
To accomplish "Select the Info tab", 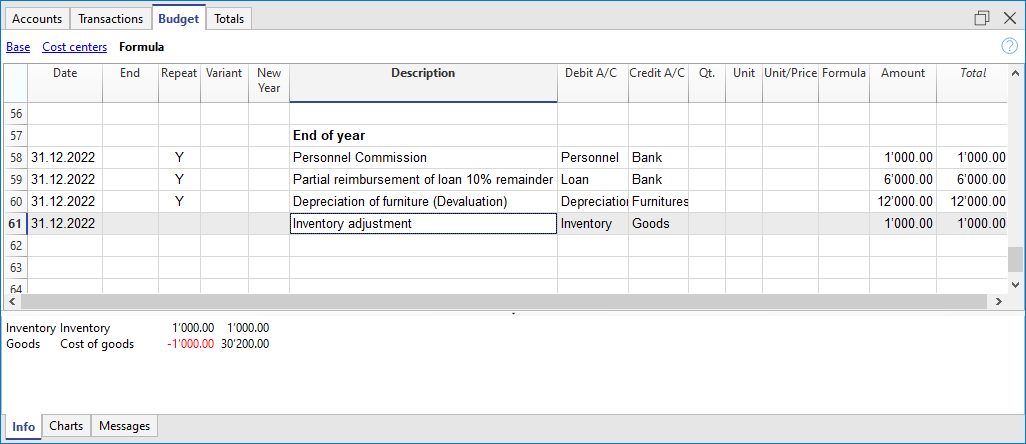I will tap(23, 427).
